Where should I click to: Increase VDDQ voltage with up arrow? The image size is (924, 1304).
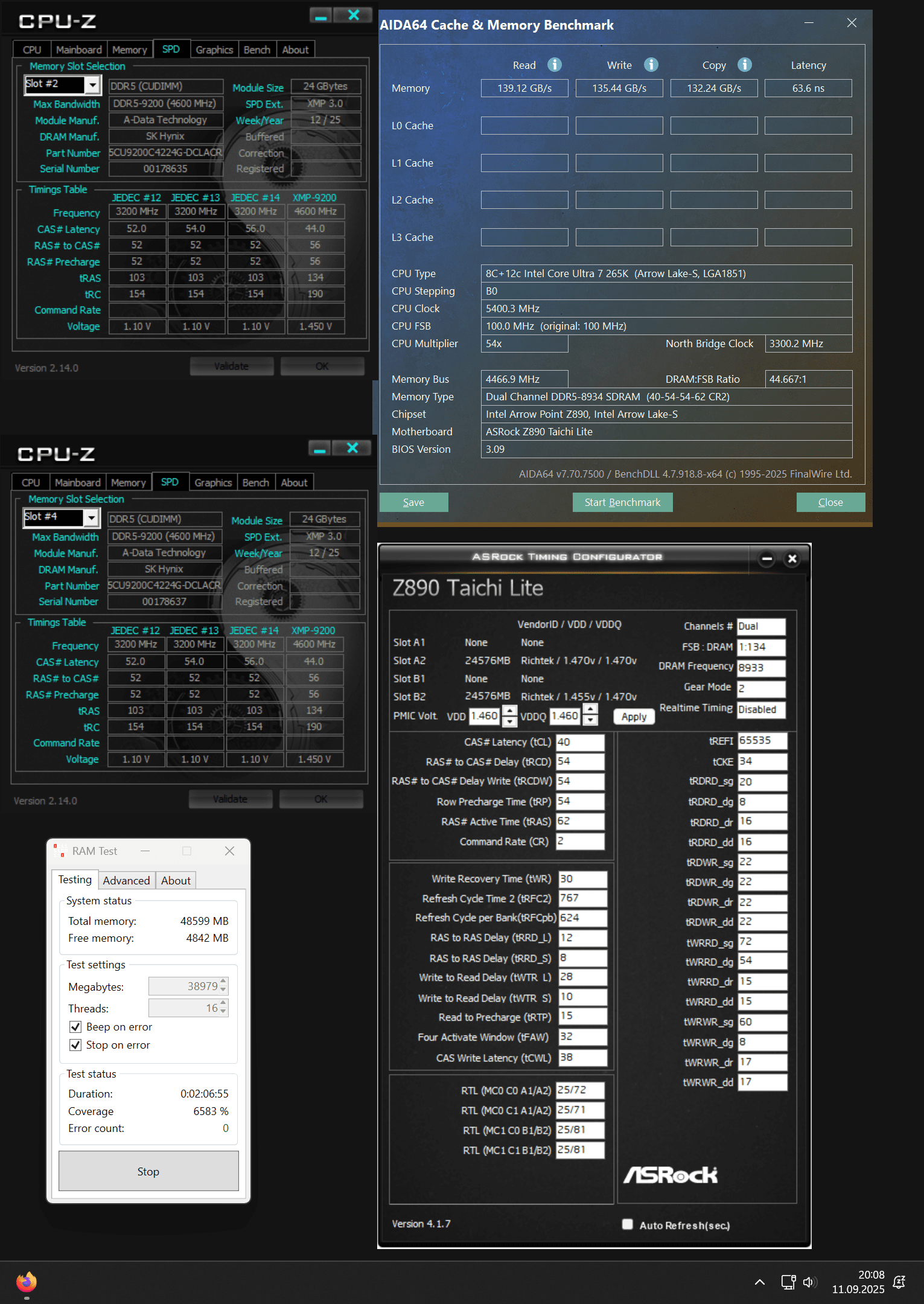[591, 709]
